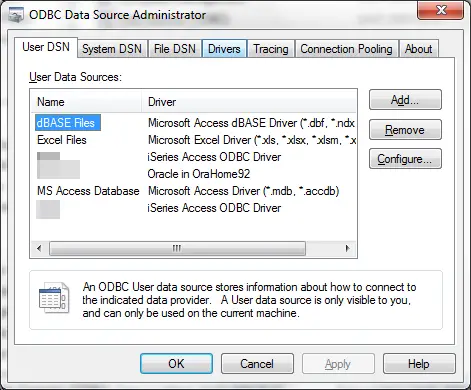Go to the Connection Pooling tab
This screenshot has width=471, height=390.
(x=346, y=49)
